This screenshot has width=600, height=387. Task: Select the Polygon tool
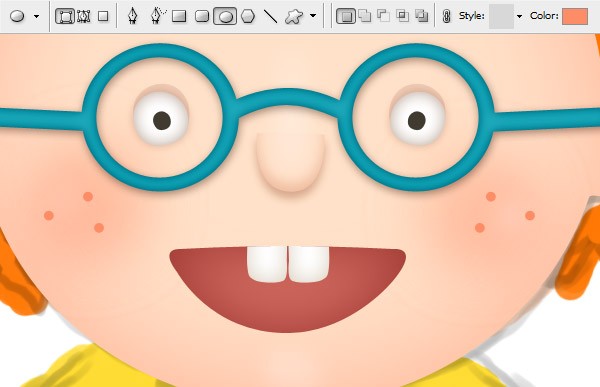(248, 16)
